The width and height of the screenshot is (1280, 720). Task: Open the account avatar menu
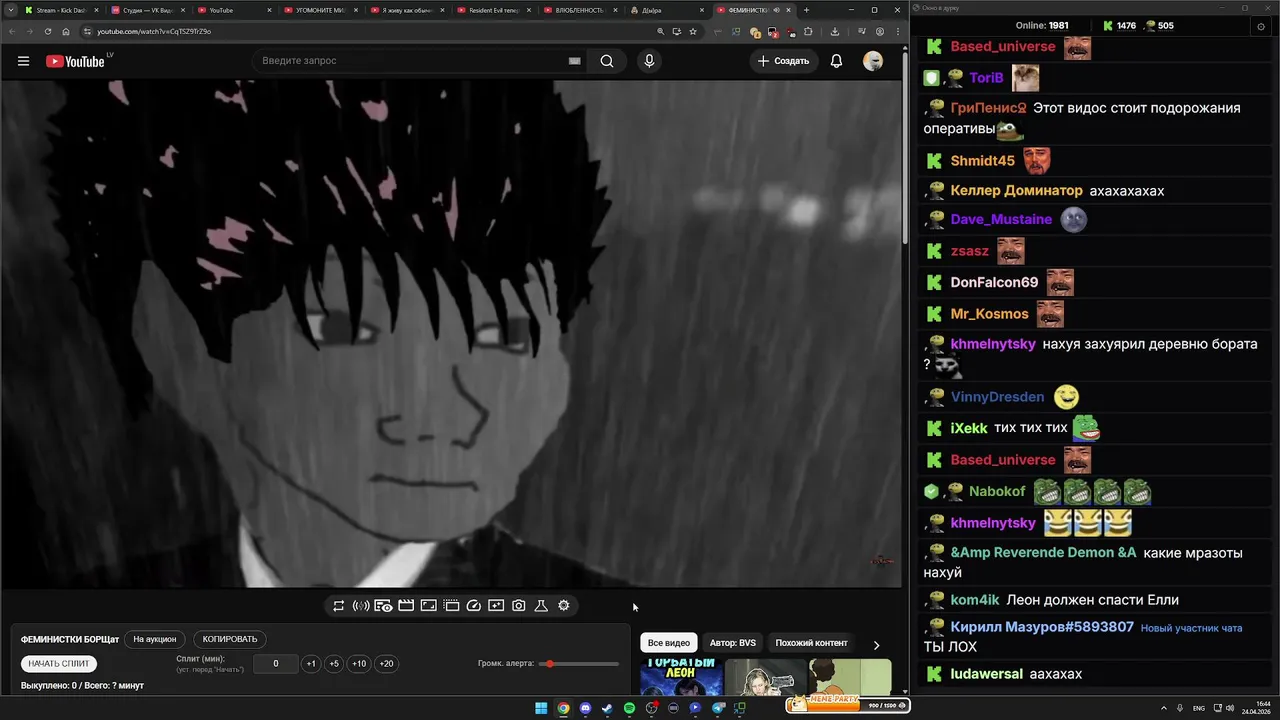pos(873,61)
